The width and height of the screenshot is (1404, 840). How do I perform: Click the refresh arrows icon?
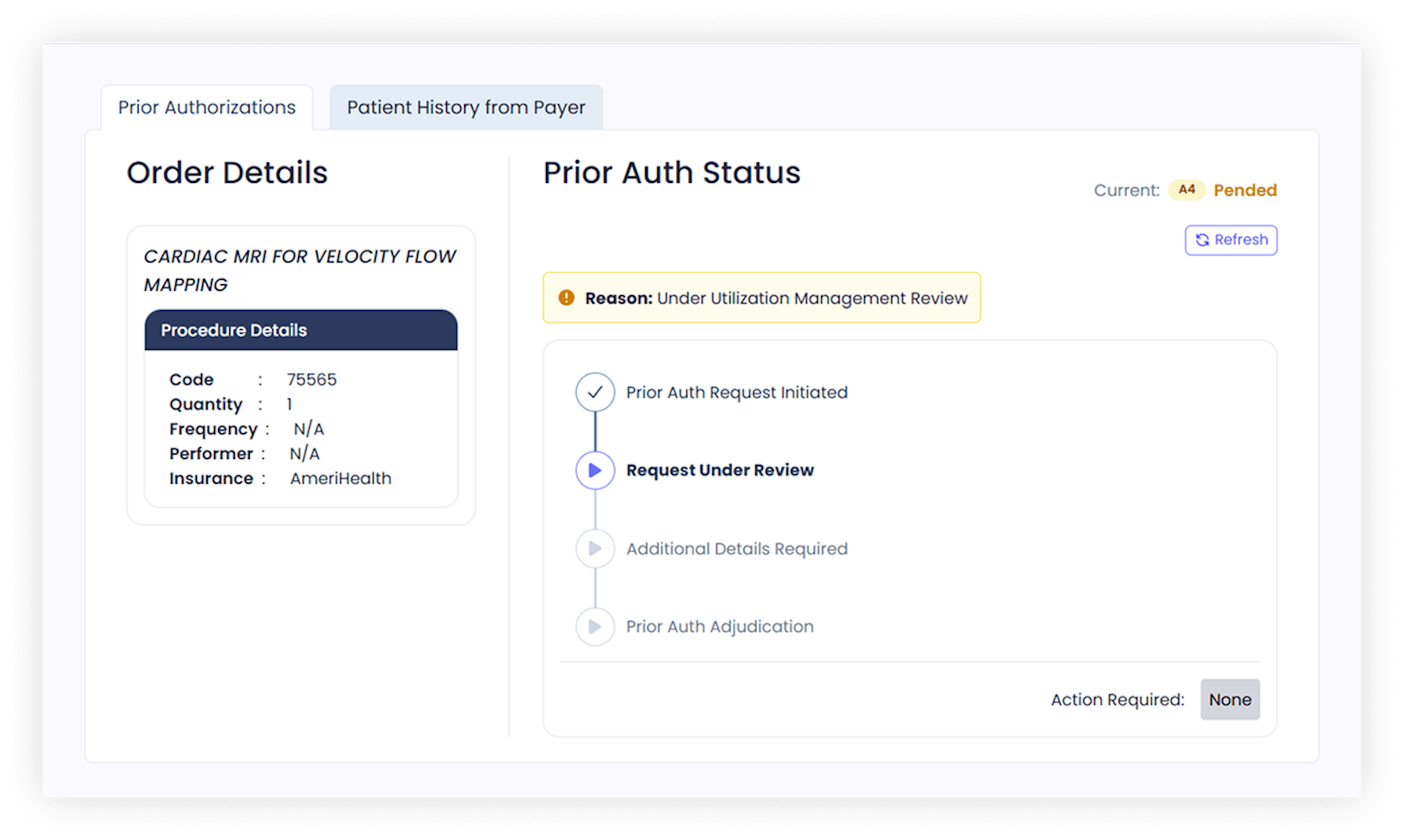[1202, 240]
